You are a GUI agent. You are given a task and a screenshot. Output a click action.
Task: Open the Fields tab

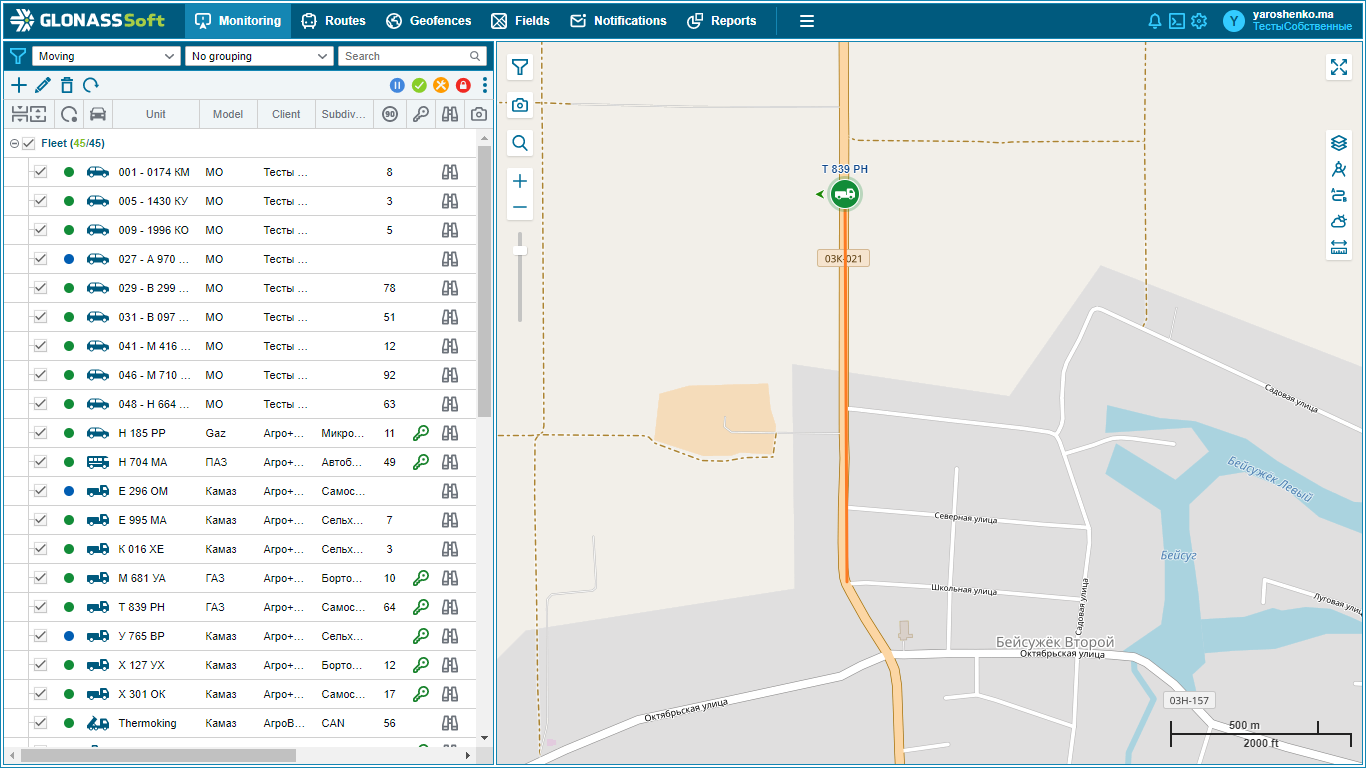(x=520, y=21)
